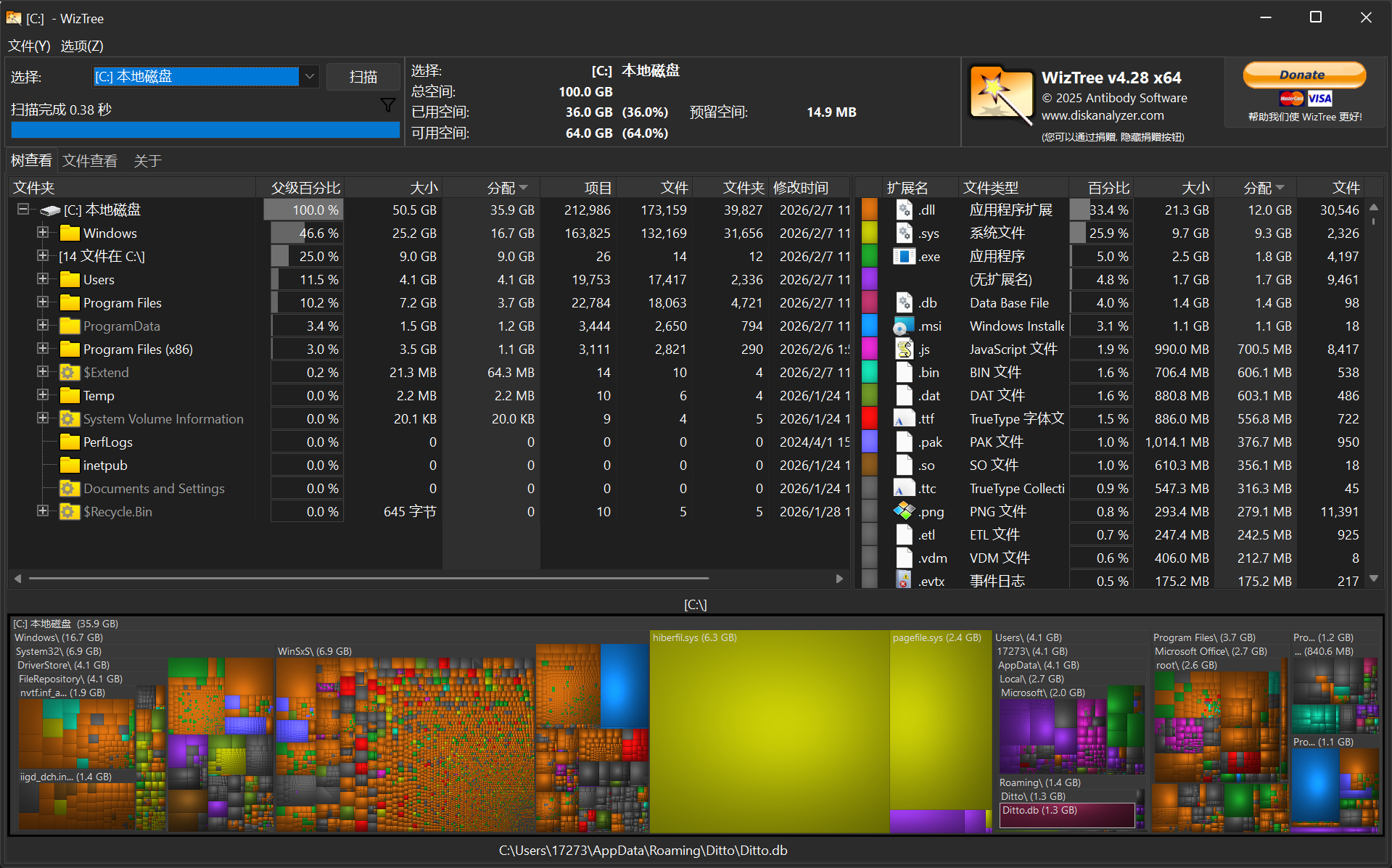Switch to the 文件查看 tab
Viewport: 1392px width, 868px height.
pyautogui.click(x=89, y=160)
